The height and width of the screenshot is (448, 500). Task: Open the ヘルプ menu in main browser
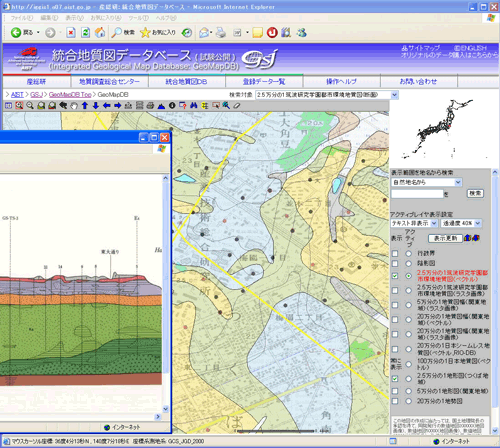[166, 18]
